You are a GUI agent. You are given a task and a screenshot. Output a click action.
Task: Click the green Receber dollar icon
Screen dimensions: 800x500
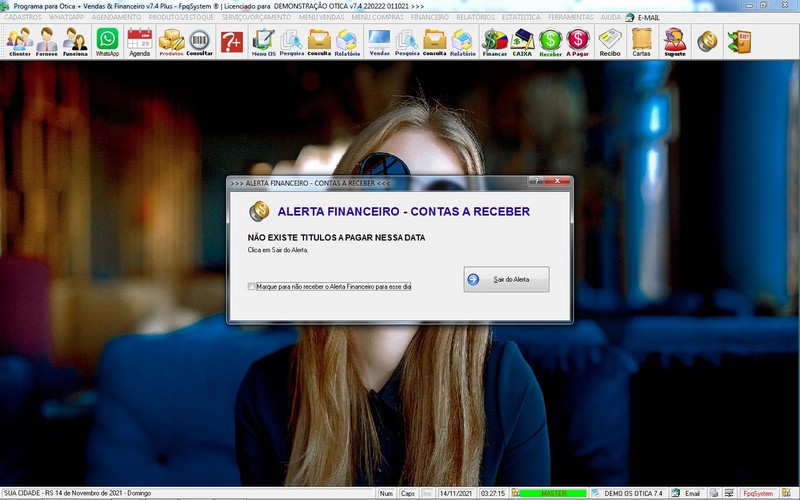click(x=551, y=42)
